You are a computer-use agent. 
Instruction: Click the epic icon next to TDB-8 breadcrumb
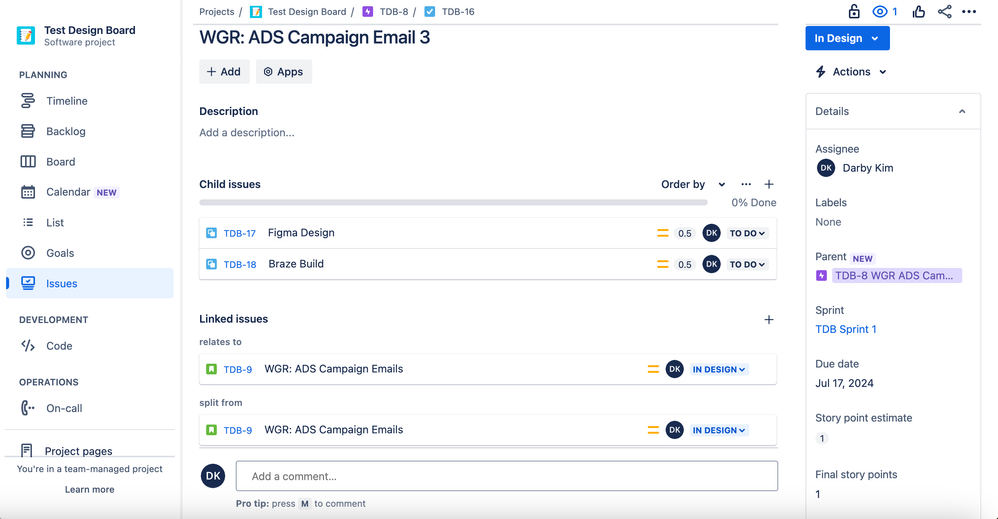tap(367, 11)
